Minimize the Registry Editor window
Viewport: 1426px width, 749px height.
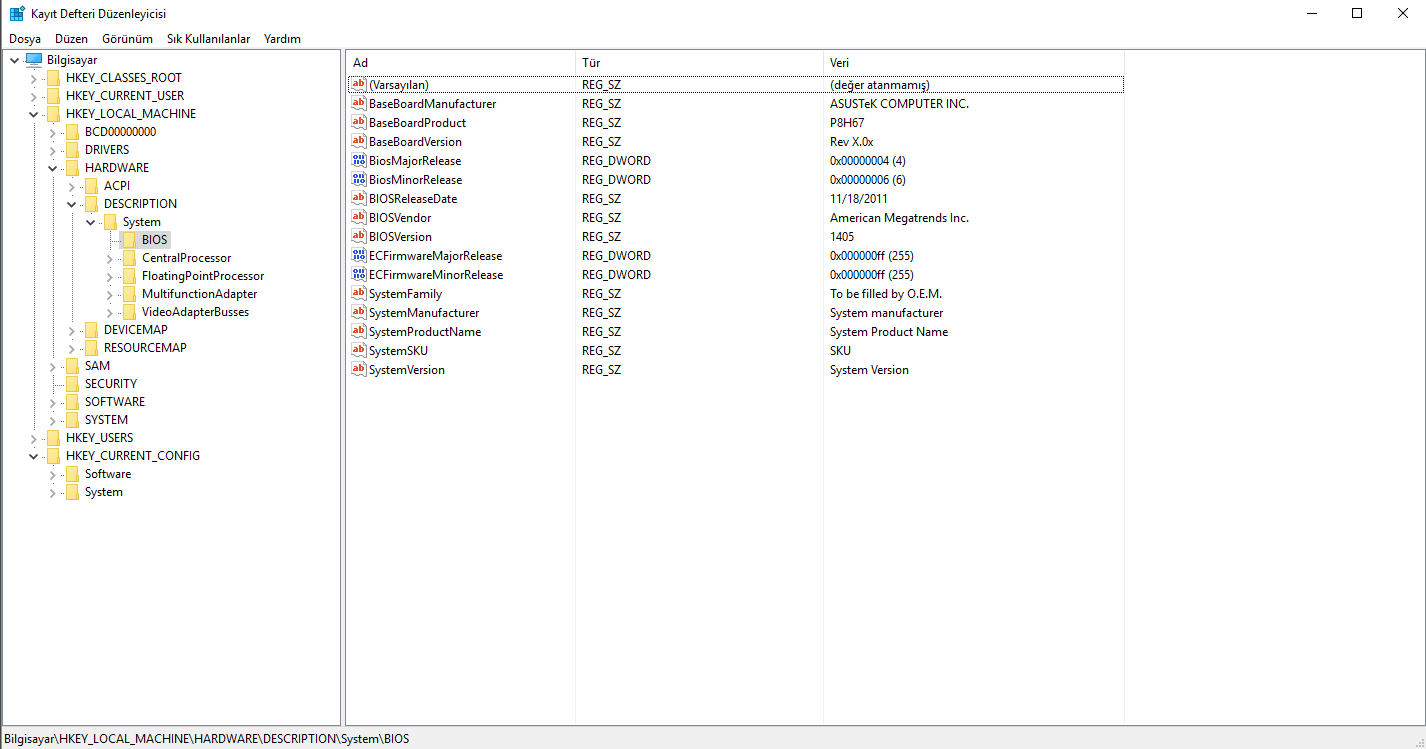click(1311, 13)
